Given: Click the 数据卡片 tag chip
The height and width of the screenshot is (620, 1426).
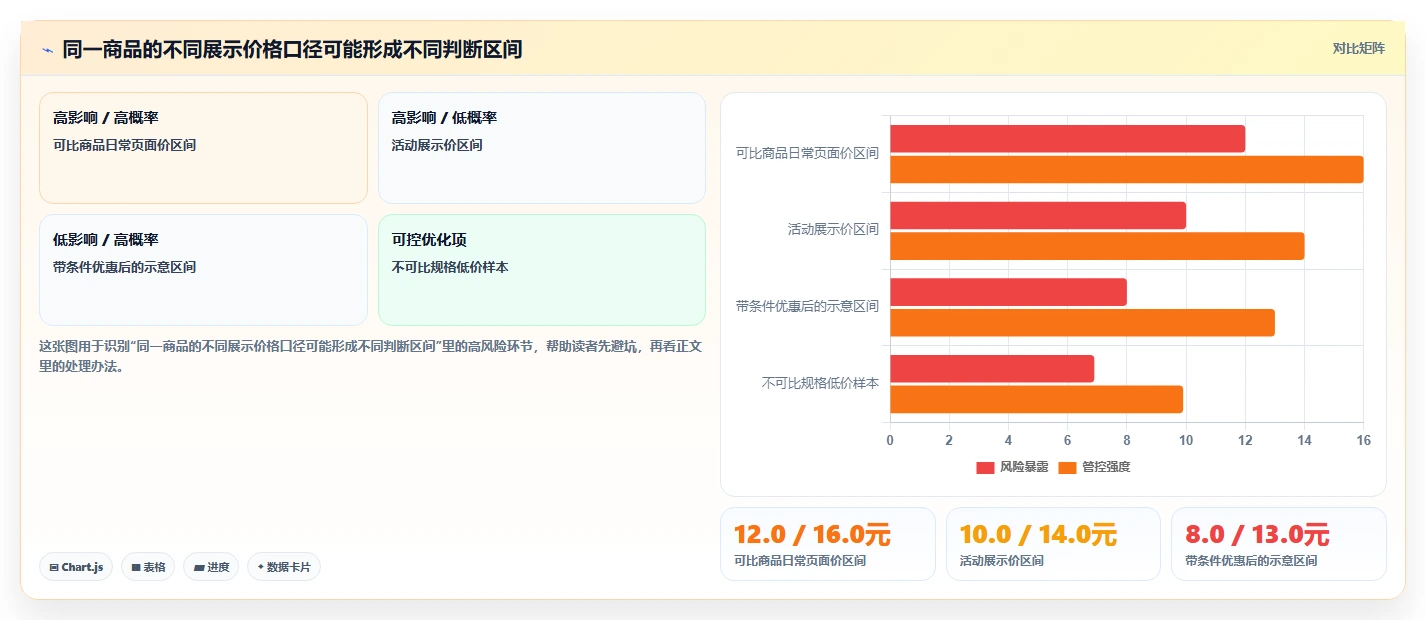Looking at the screenshot, I should click(284, 567).
